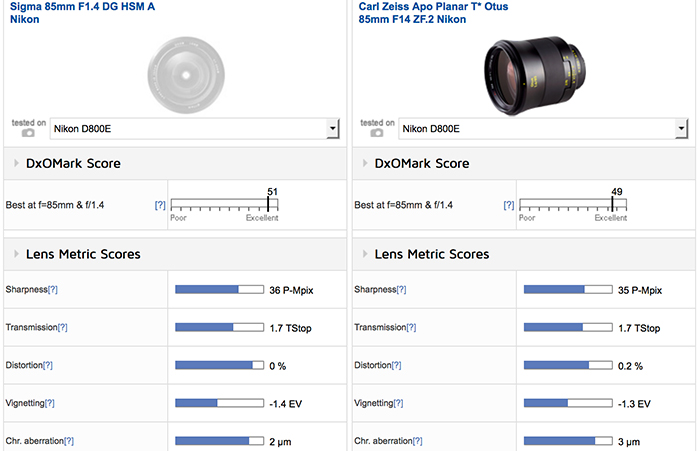This screenshot has height=451, width=700.
Task: Click the Sigma chromatic aberration bar at 2 µm
Action: pos(220,441)
